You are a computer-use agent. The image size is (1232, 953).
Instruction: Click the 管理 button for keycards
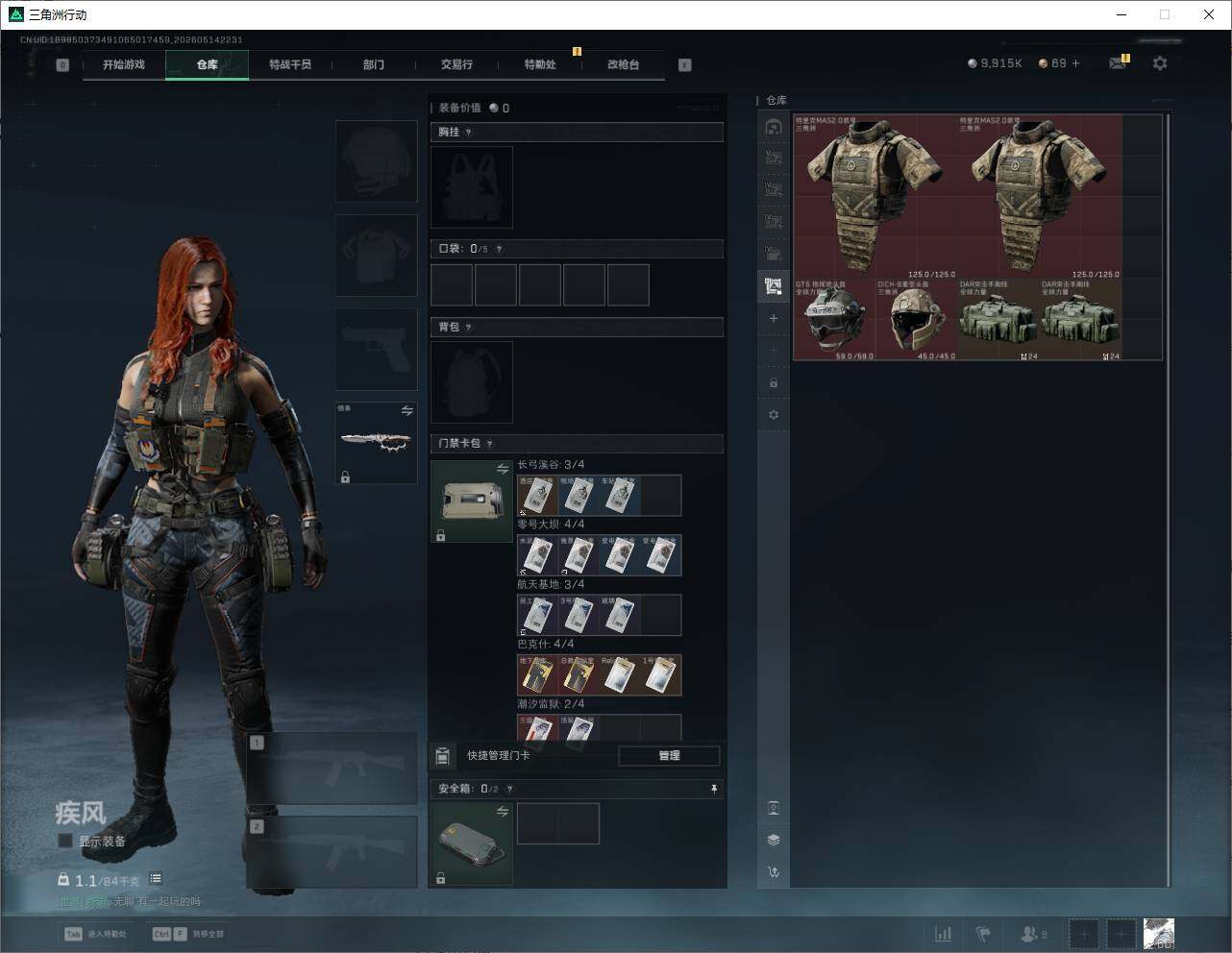pos(669,756)
